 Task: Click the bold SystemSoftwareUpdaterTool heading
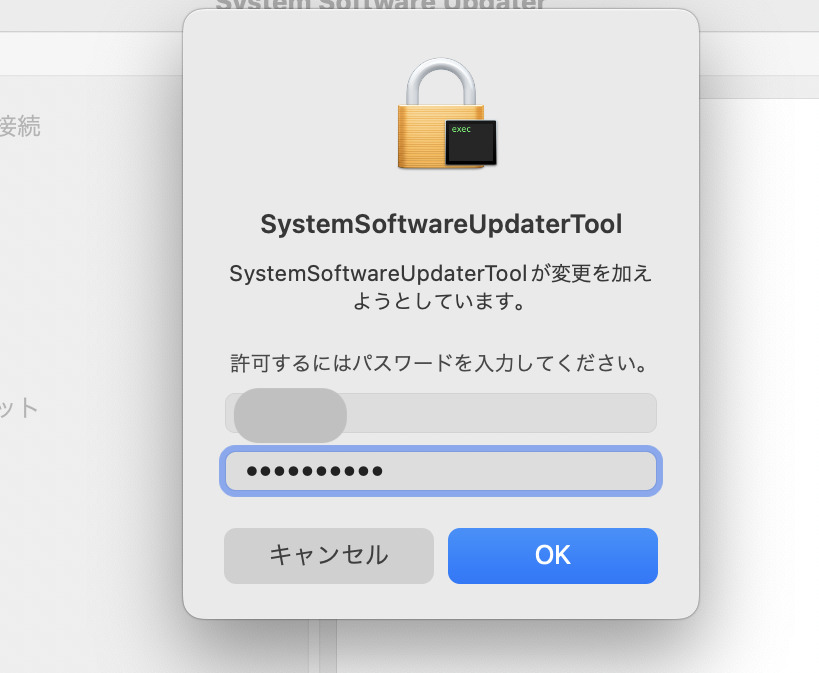(x=441, y=225)
